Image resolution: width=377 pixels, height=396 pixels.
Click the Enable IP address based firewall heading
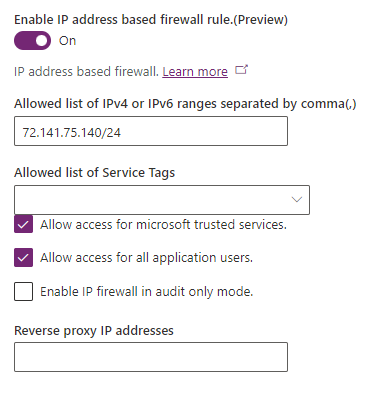[x=151, y=20]
